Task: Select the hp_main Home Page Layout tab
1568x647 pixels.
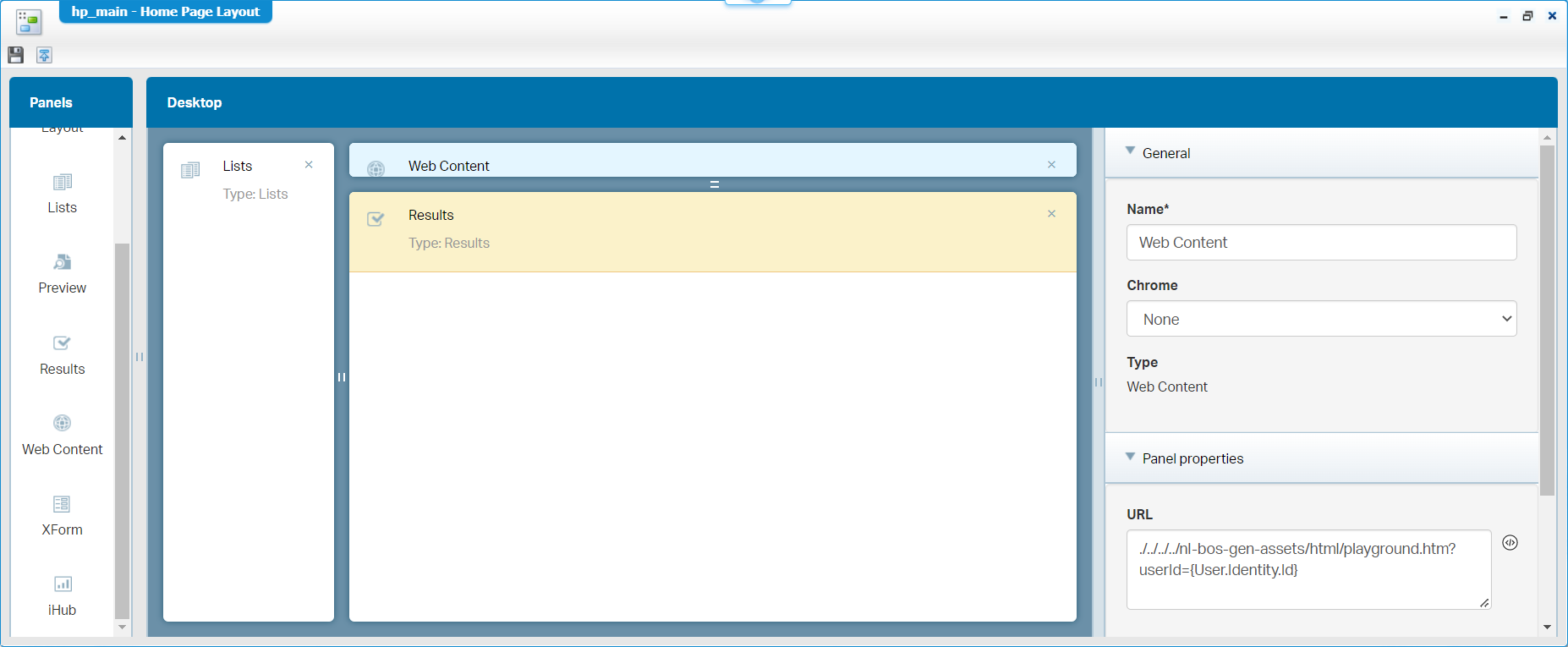Action: pos(166,12)
